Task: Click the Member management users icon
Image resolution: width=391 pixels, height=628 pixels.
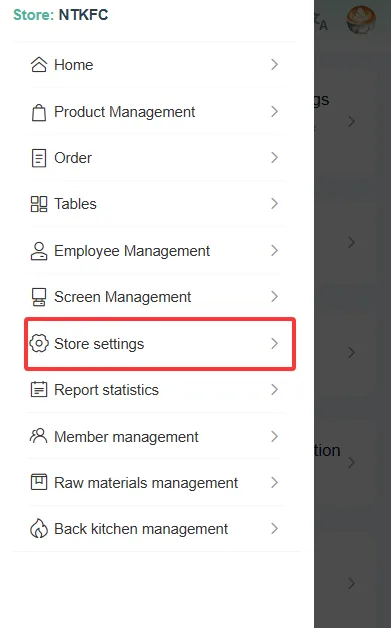Action: point(39,436)
